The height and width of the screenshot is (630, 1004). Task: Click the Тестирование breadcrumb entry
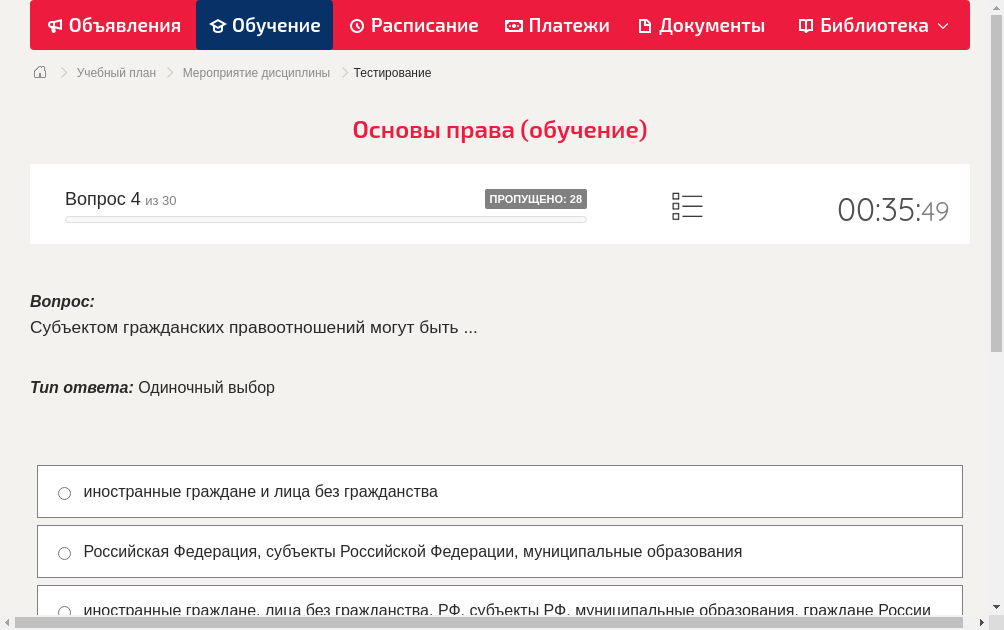(x=390, y=72)
